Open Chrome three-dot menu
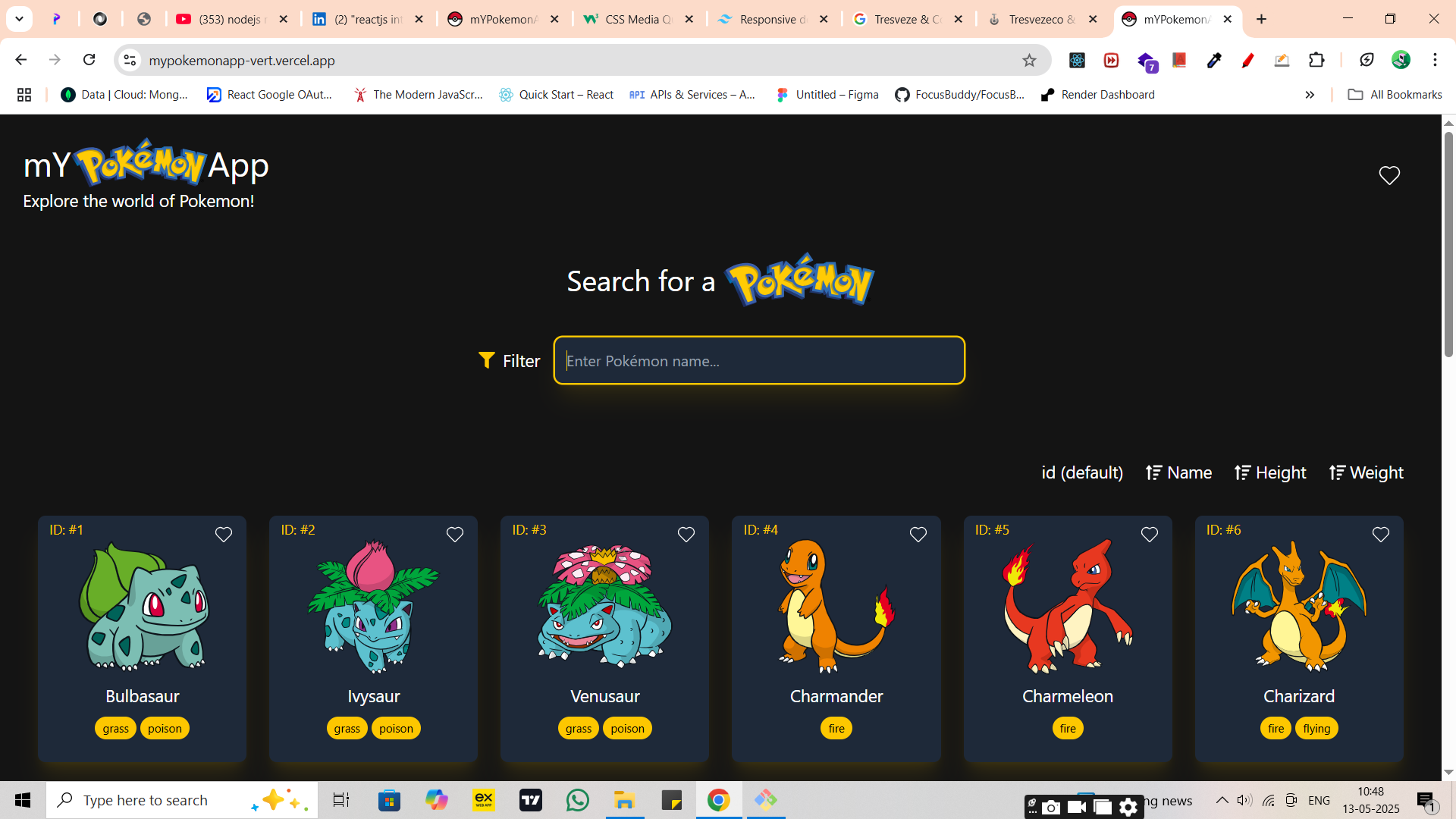 pyautogui.click(x=1436, y=60)
